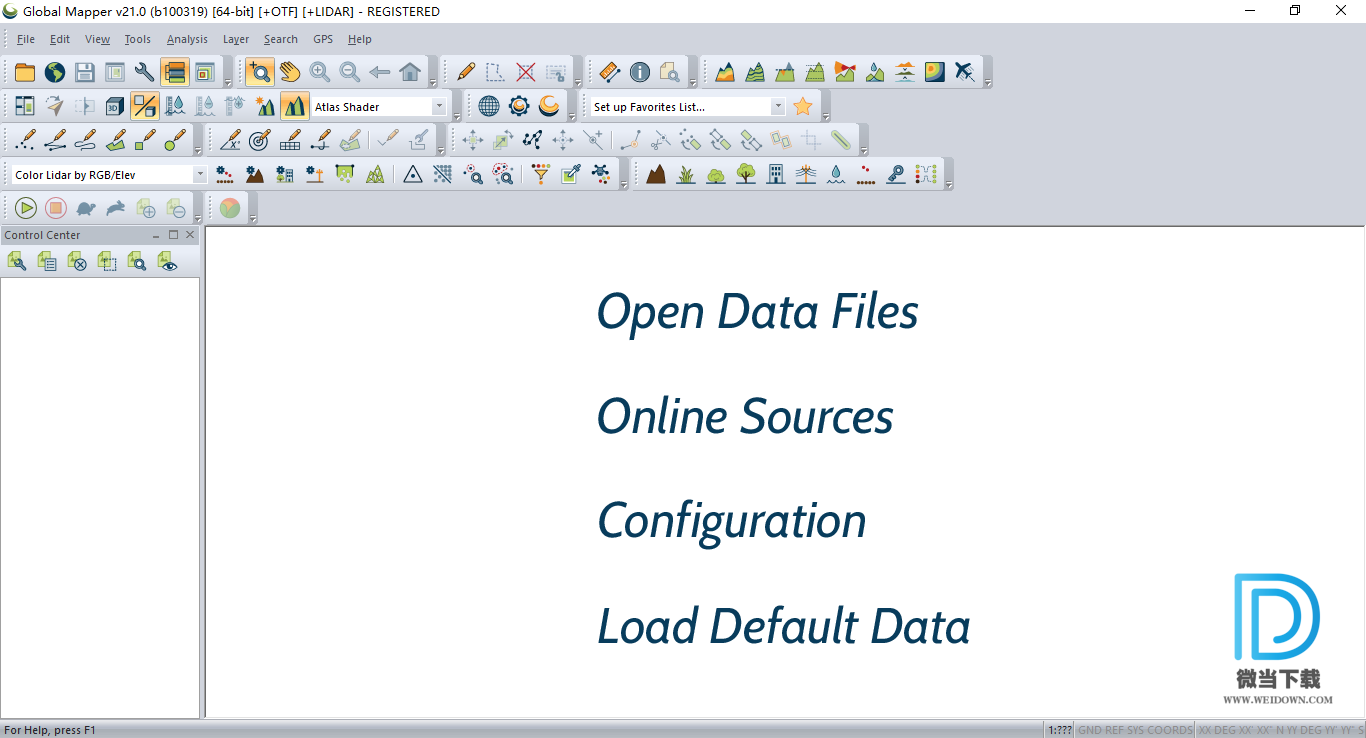The image size is (1366, 738).
Task: Click the Zoom Out magnifier icon
Action: 349,72
